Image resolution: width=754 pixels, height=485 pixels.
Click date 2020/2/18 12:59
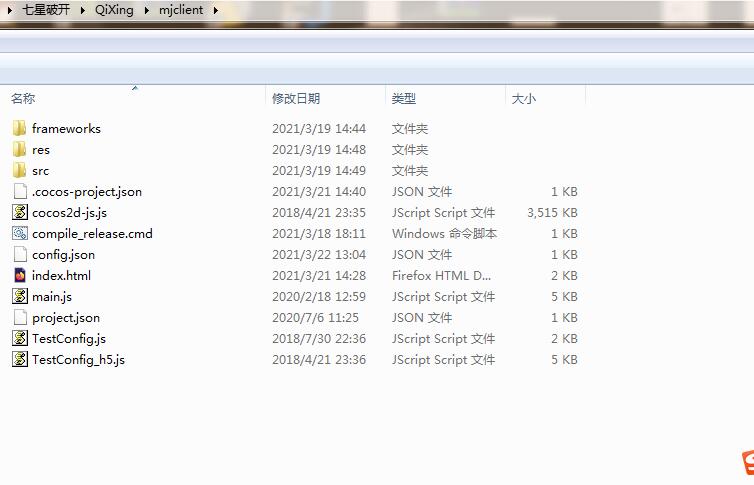point(319,297)
